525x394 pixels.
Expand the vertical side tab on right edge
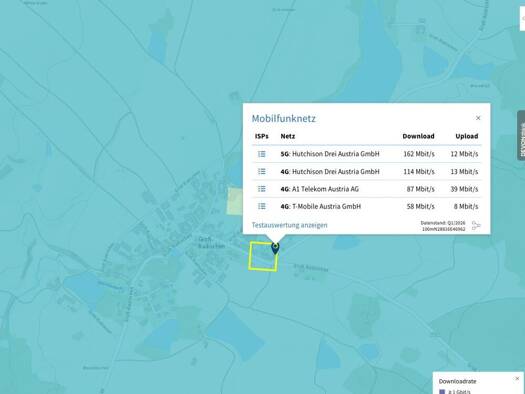pos(521,135)
